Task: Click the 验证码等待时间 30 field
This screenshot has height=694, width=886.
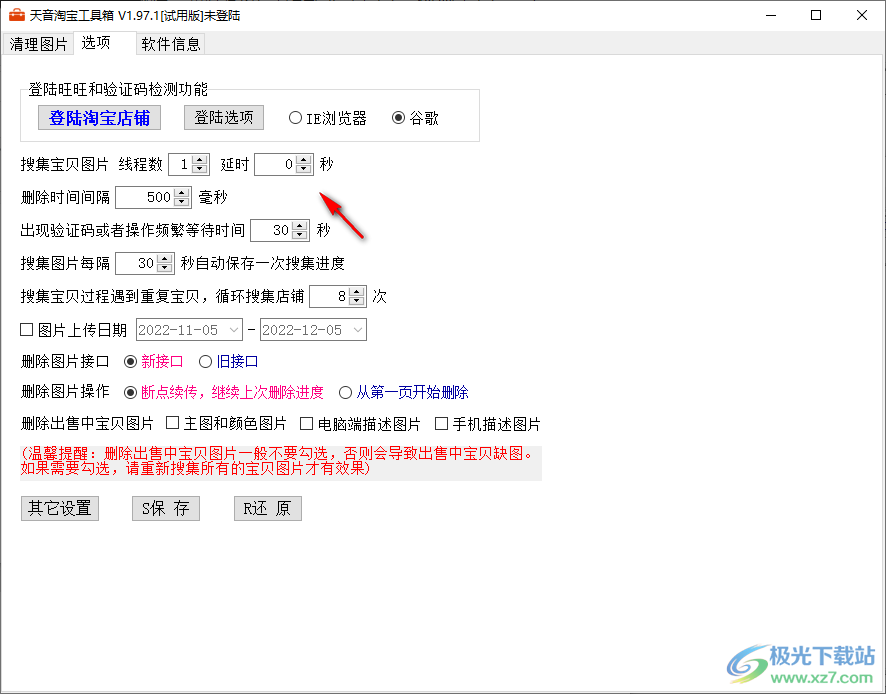Action: (x=272, y=230)
